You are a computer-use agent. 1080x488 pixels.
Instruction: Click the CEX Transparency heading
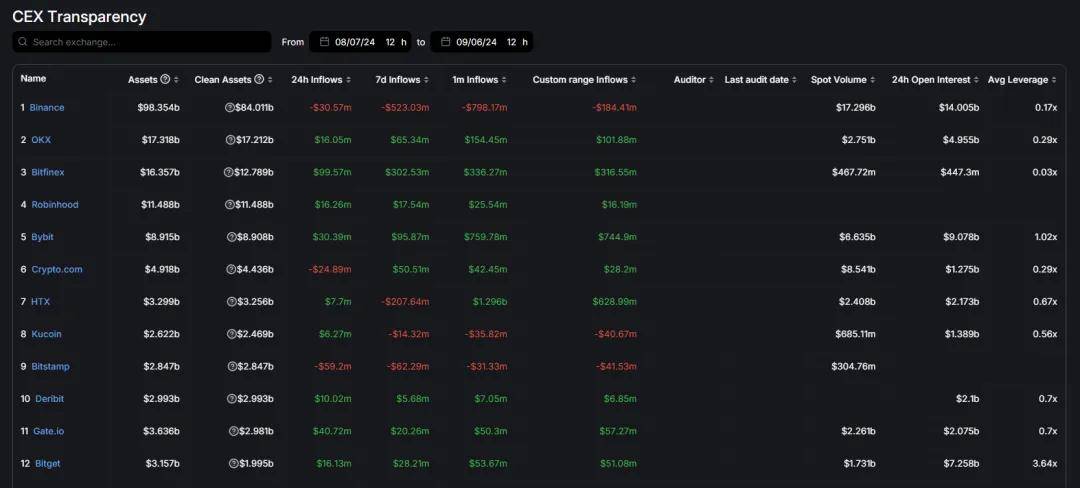click(79, 17)
